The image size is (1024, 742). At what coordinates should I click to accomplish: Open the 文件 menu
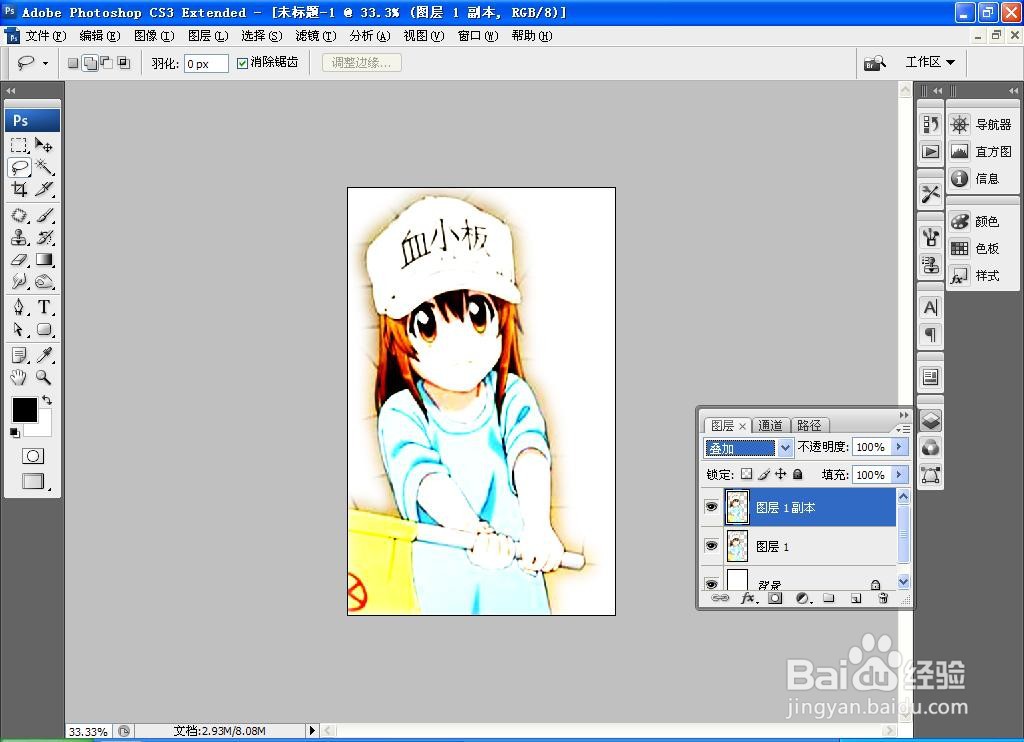click(x=45, y=36)
